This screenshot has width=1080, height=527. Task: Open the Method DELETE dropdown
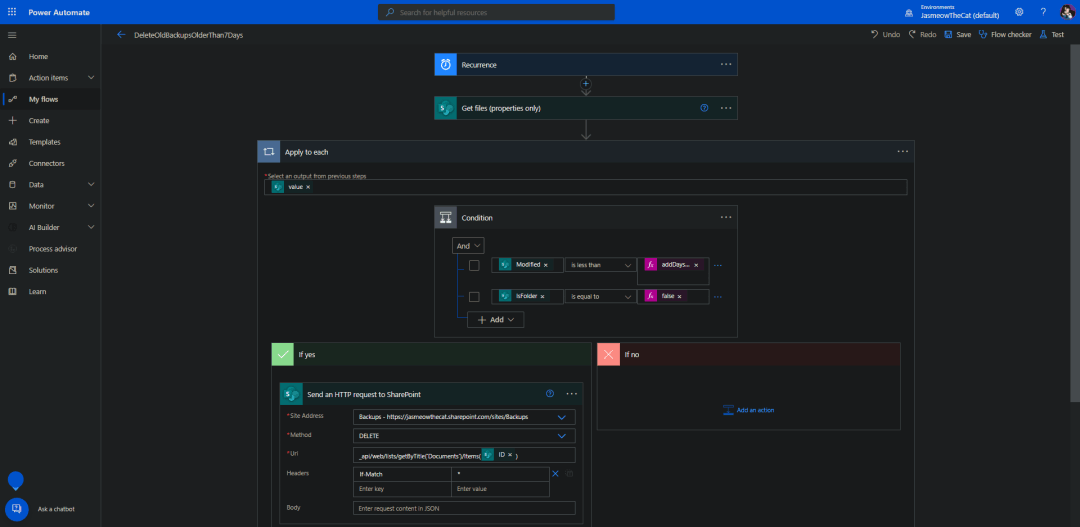(x=561, y=436)
